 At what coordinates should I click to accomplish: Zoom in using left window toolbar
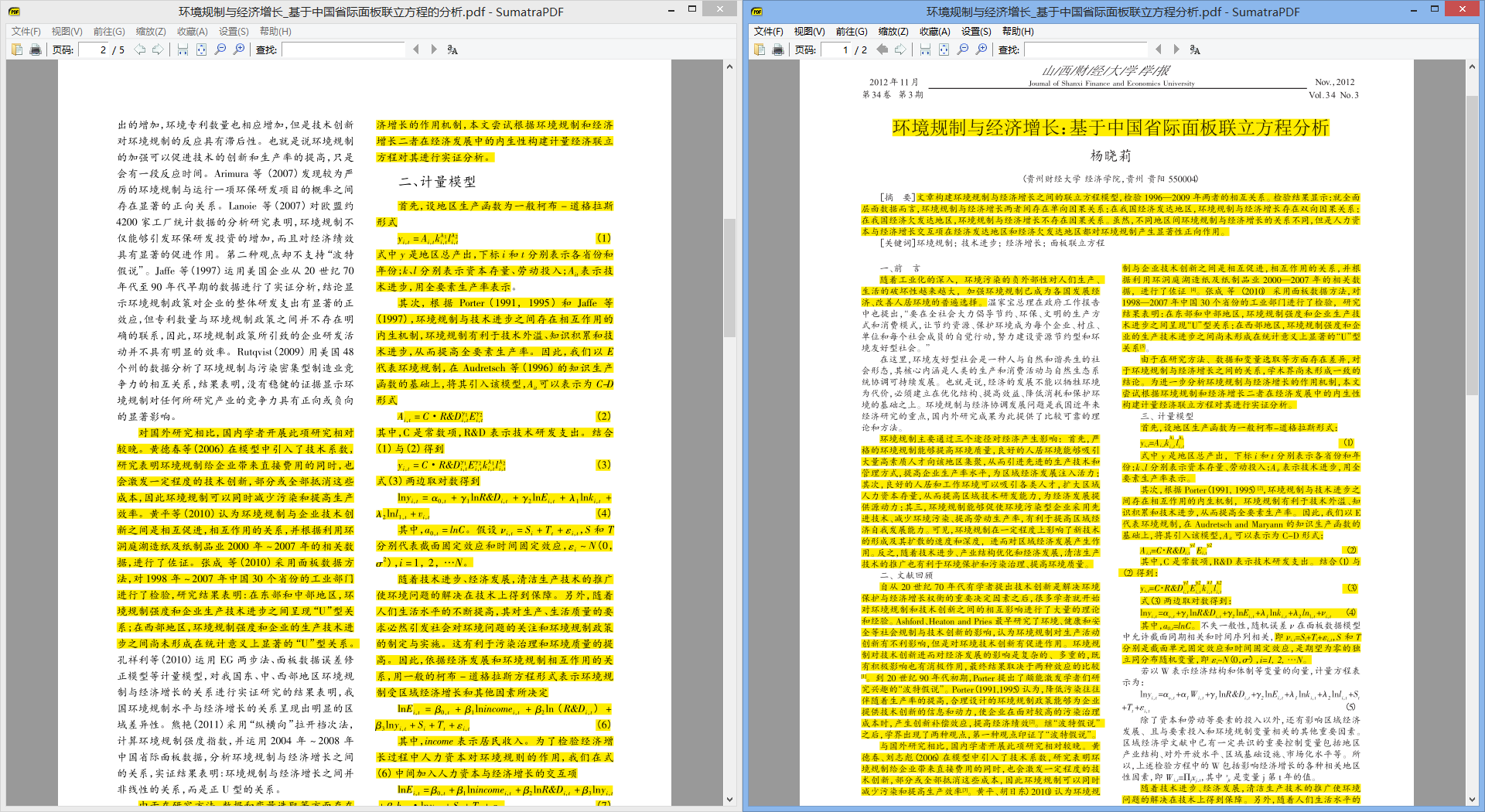[239, 49]
